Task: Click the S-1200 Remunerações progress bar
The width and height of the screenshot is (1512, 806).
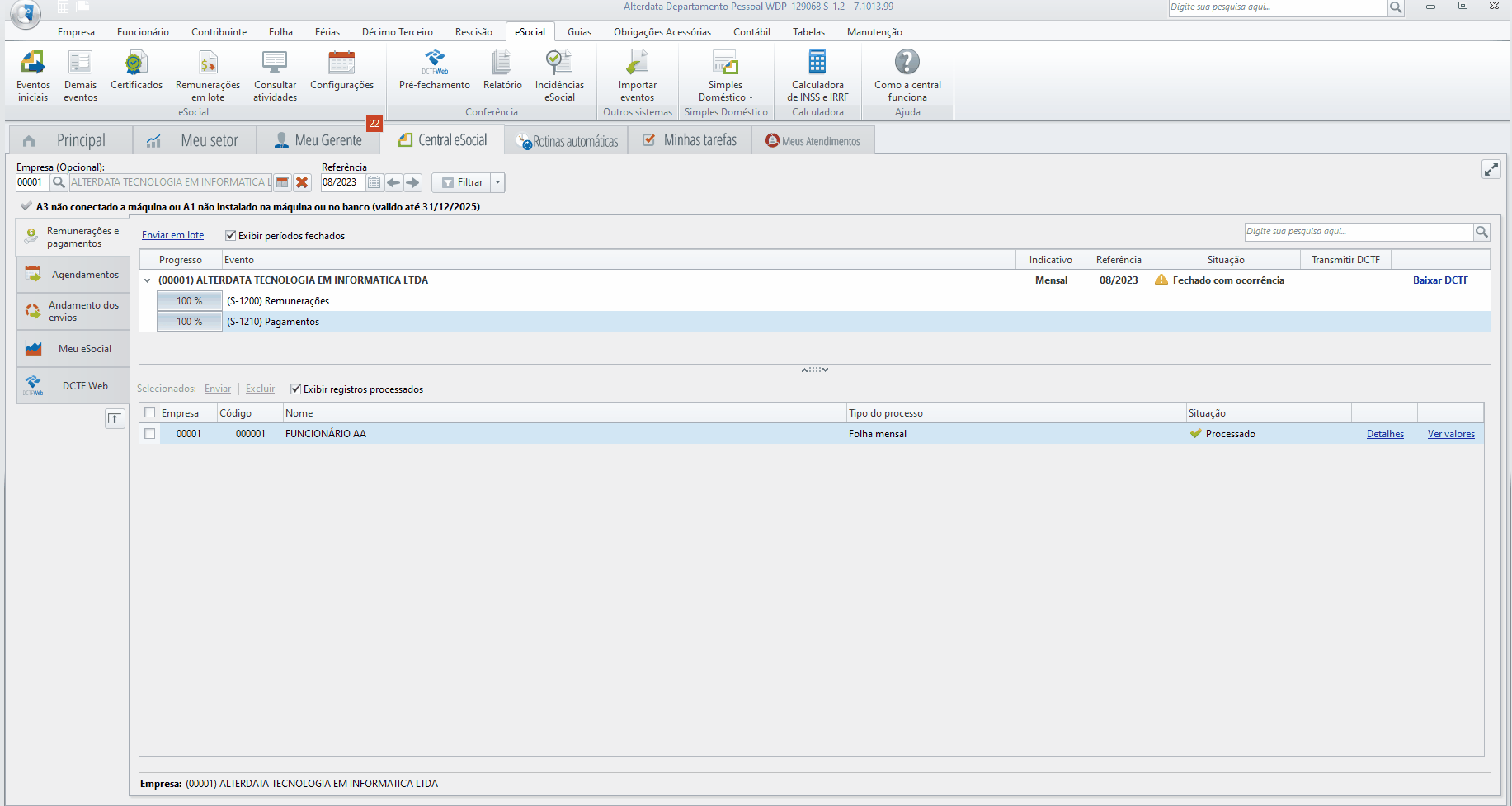Action: tap(190, 301)
